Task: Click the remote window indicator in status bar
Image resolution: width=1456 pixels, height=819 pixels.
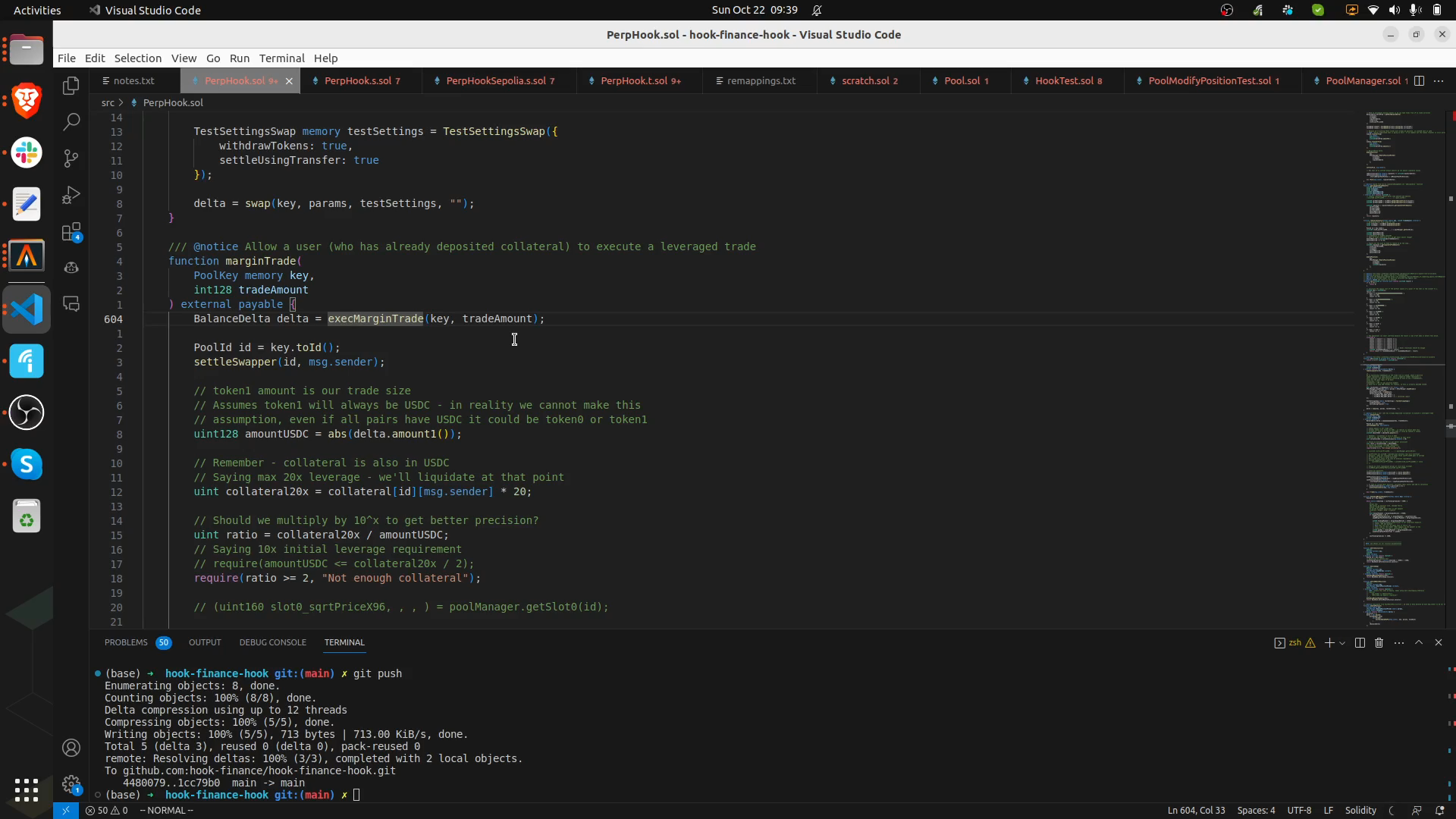Action: tap(66, 811)
